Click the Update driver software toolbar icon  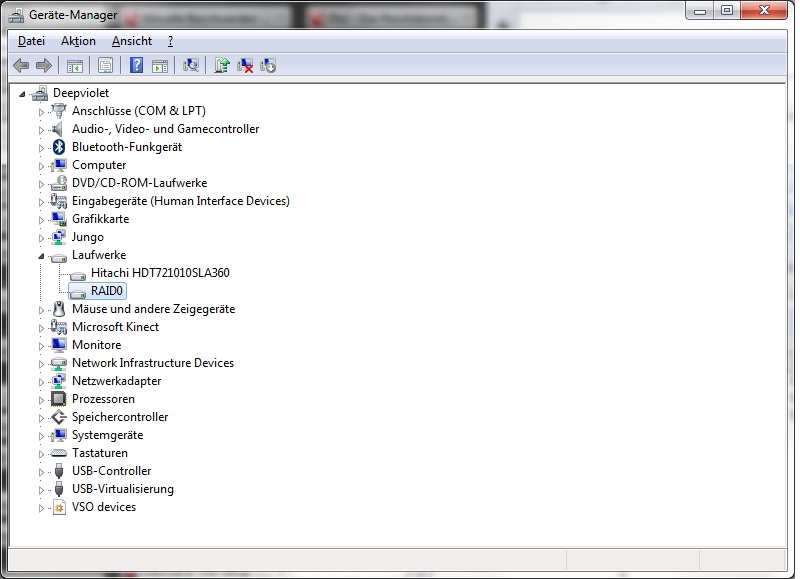tap(222, 65)
